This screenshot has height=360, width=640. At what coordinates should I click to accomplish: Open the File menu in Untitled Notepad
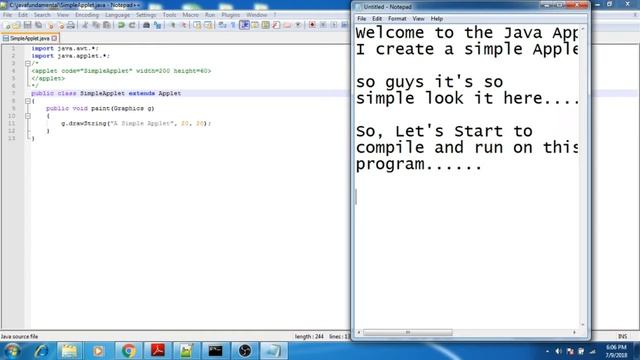(362, 19)
